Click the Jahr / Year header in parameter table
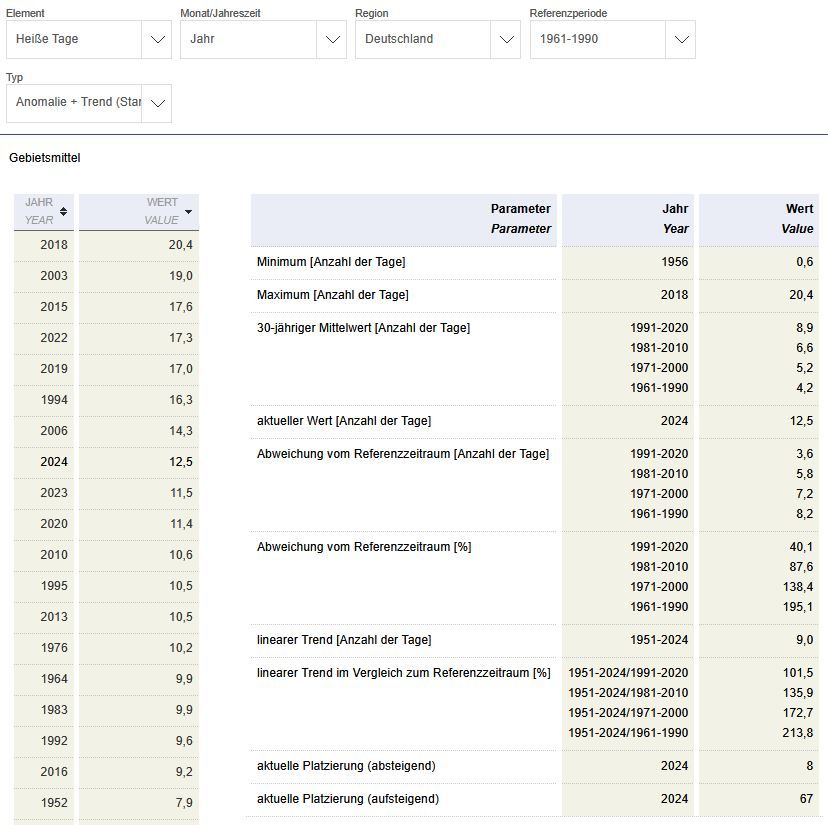Image resolution: width=828 pixels, height=825 pixels. click(628, 219)
